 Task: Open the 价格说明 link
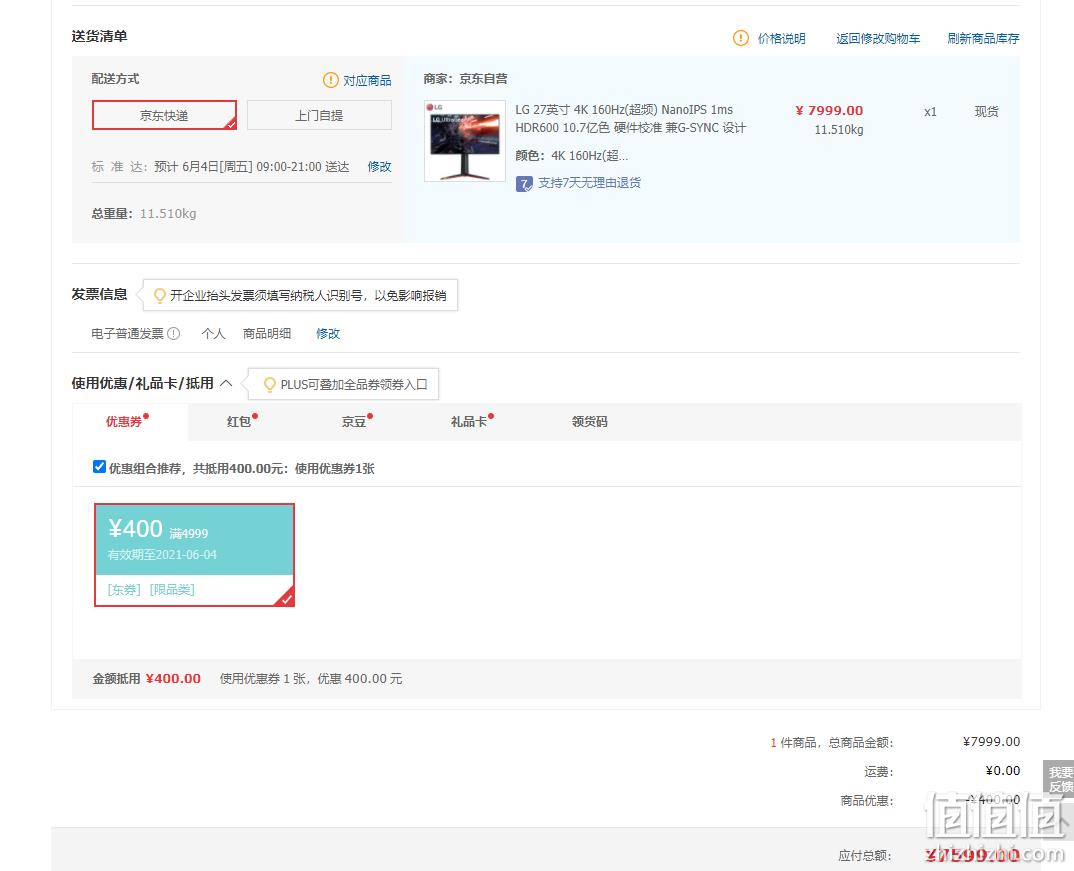coord(782,38)
